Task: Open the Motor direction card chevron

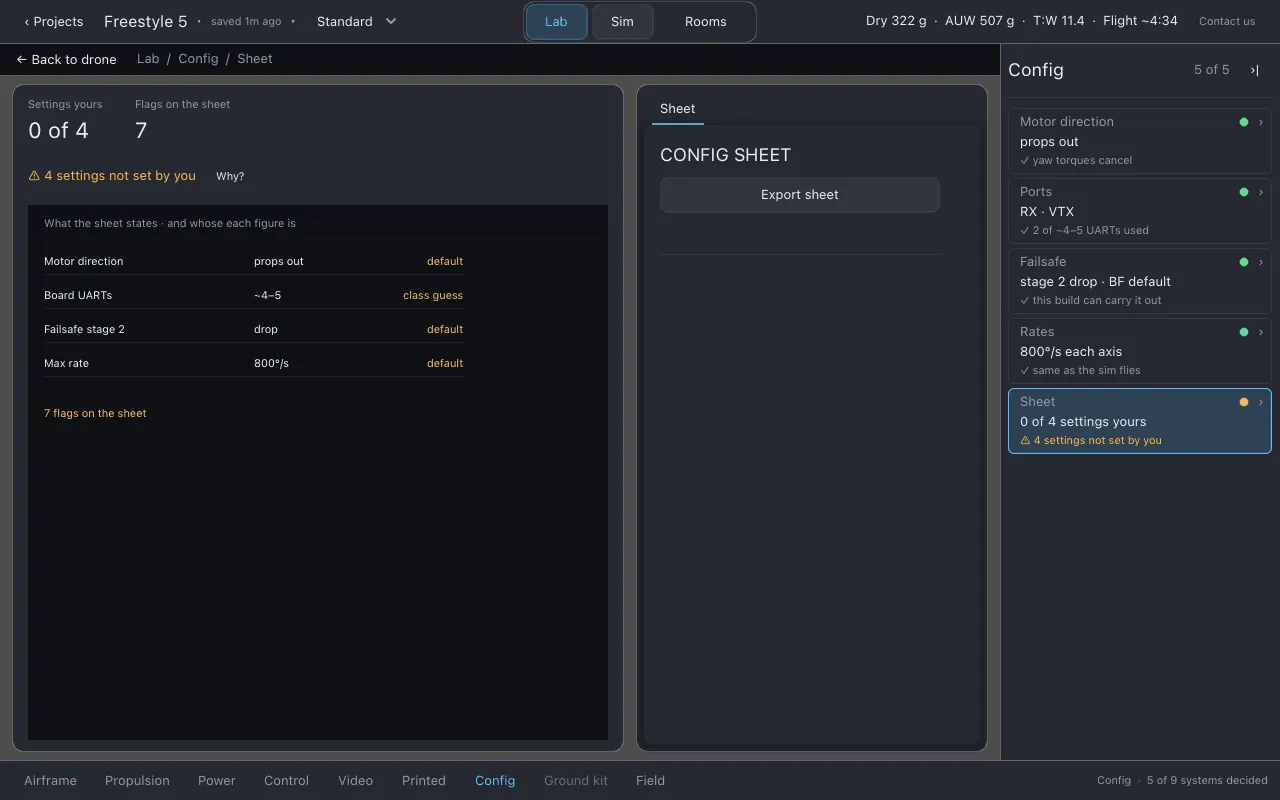Action: [x=1260, y=122]
